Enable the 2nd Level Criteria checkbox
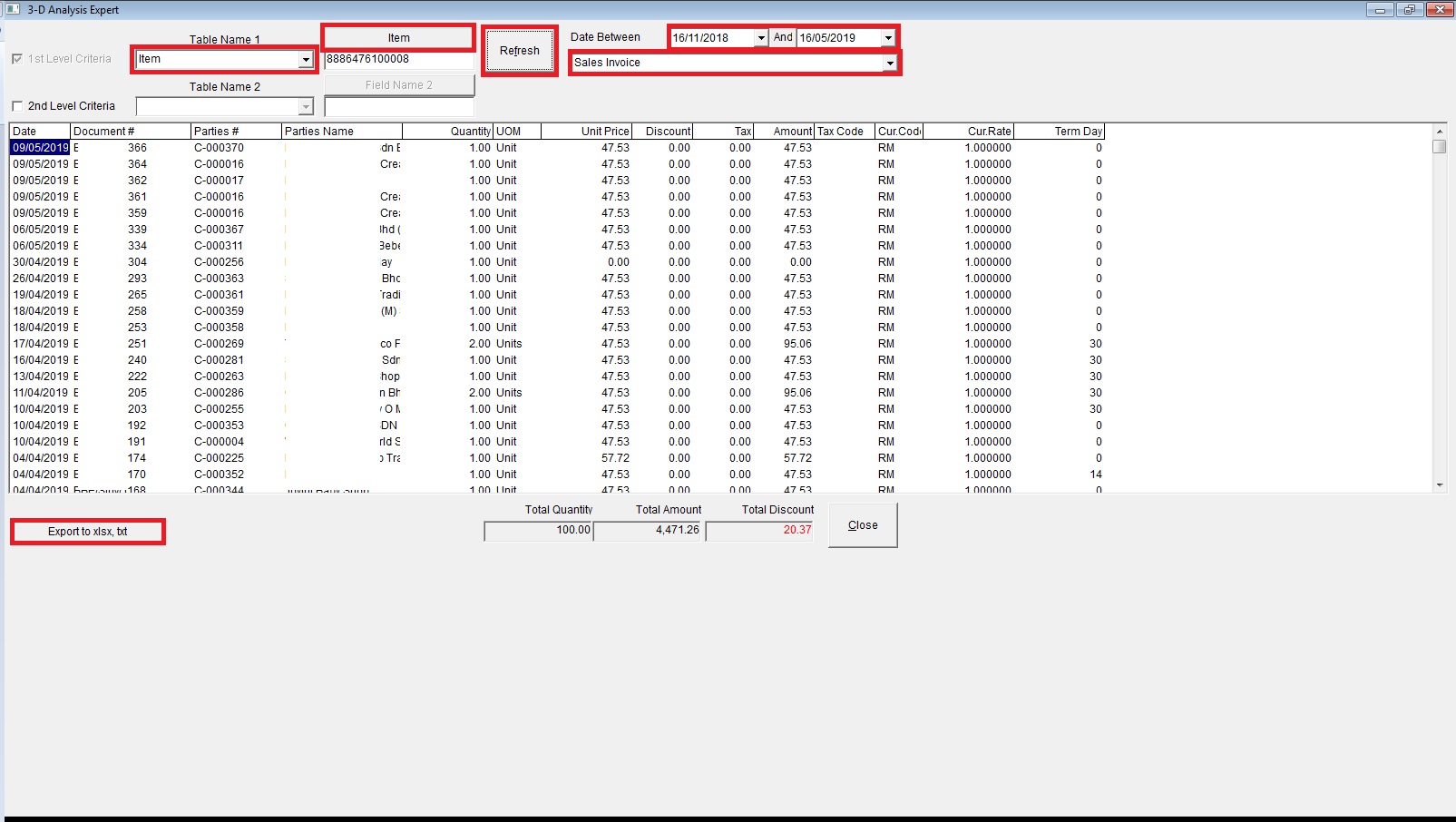1456x822 pixels. [x=17, y=106]
